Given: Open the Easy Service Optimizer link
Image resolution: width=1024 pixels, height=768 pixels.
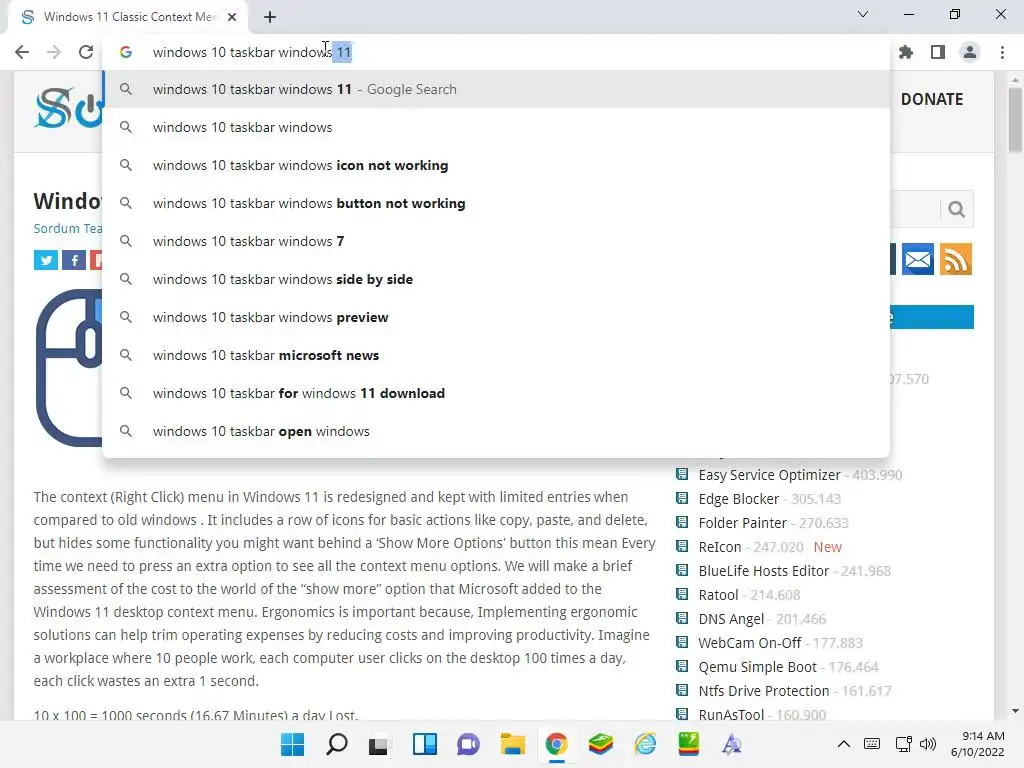Looking at the screenshot, I should click(769, 475).
